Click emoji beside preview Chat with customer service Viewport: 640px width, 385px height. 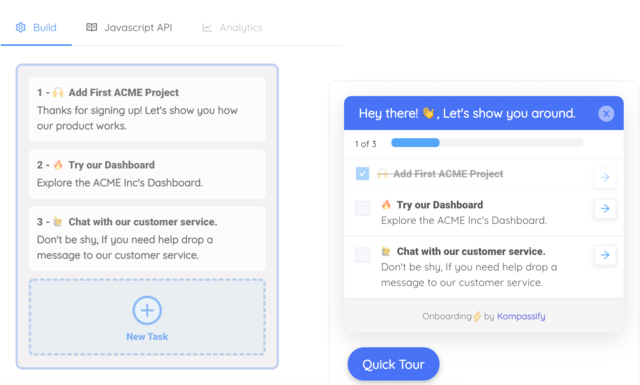tap(386, 251)
